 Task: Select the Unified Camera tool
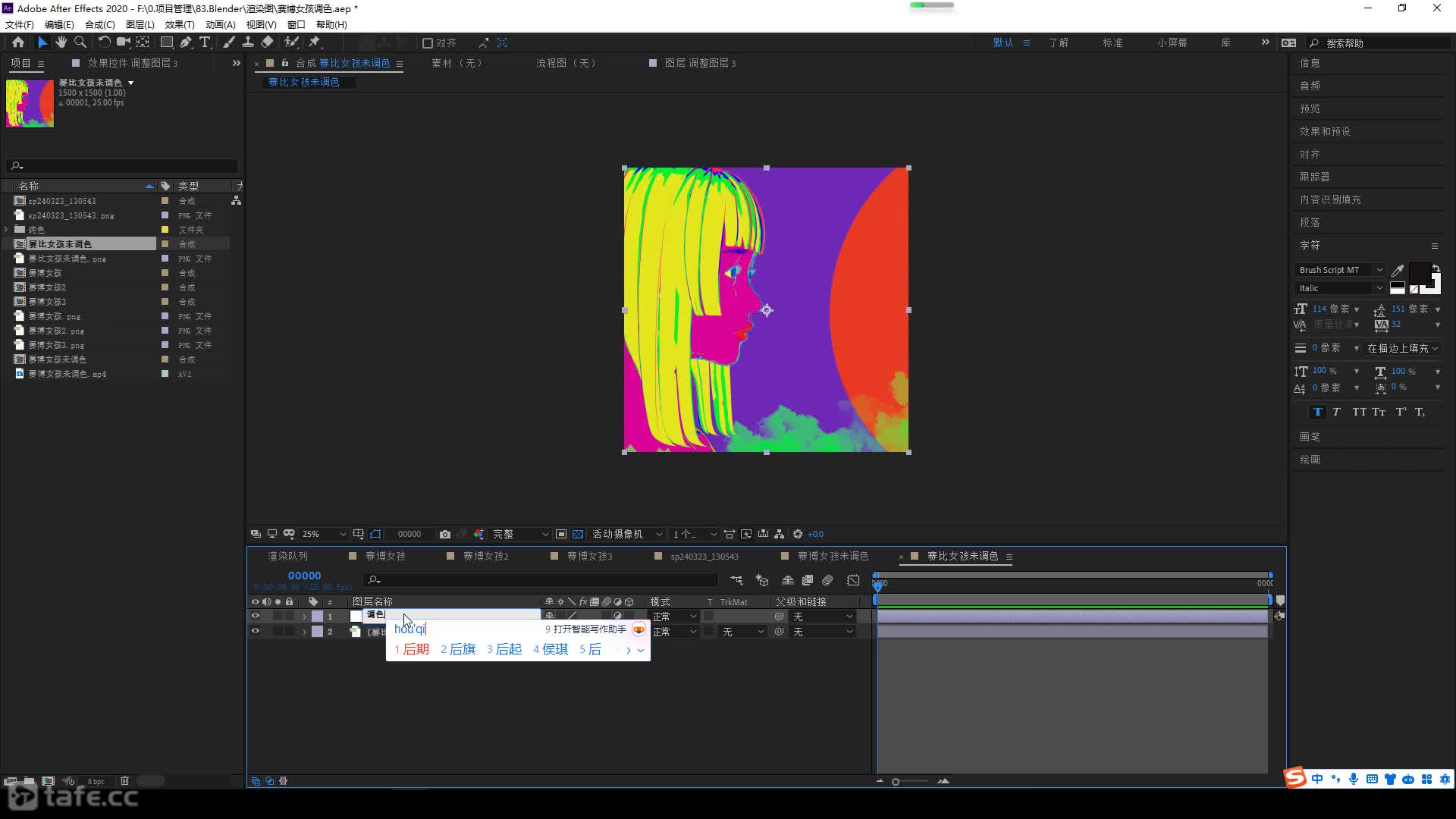123,42
